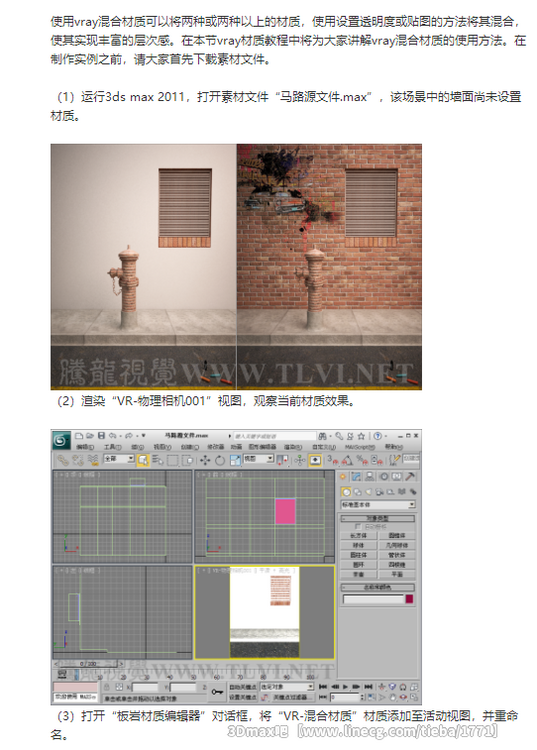This screenshot has height=750, width=537.
Task: Click the object name input field
Action: [x=373, y=599]
